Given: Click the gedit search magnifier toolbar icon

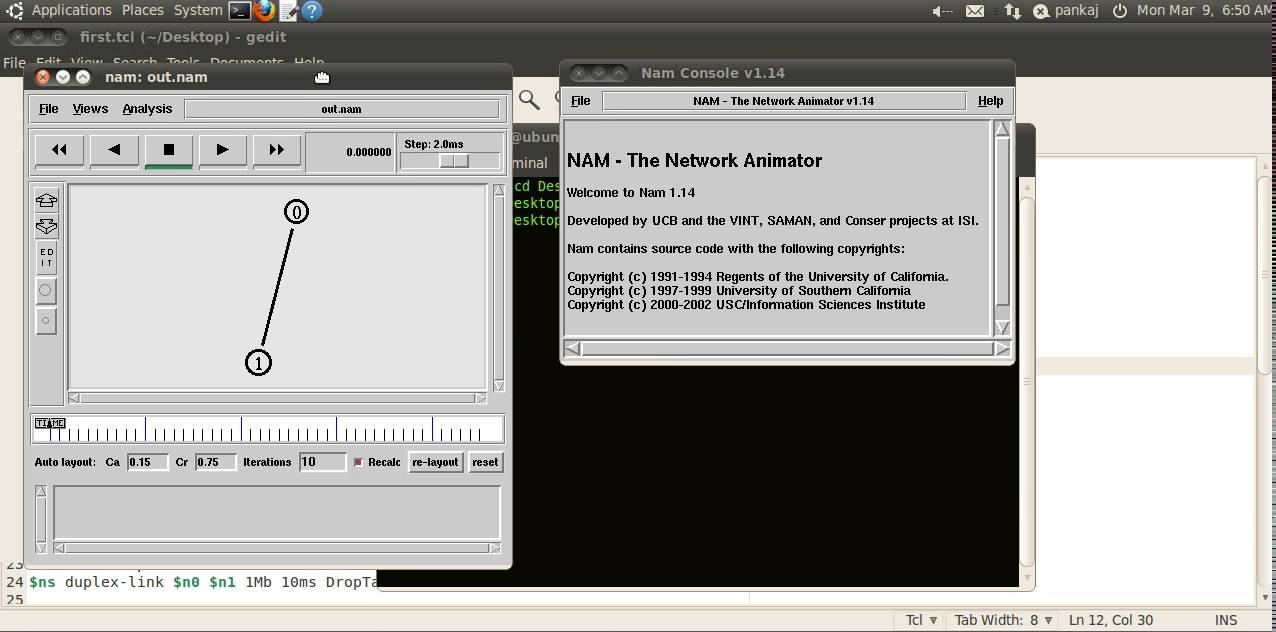Looking at the screenshot, I should (529, 99).
